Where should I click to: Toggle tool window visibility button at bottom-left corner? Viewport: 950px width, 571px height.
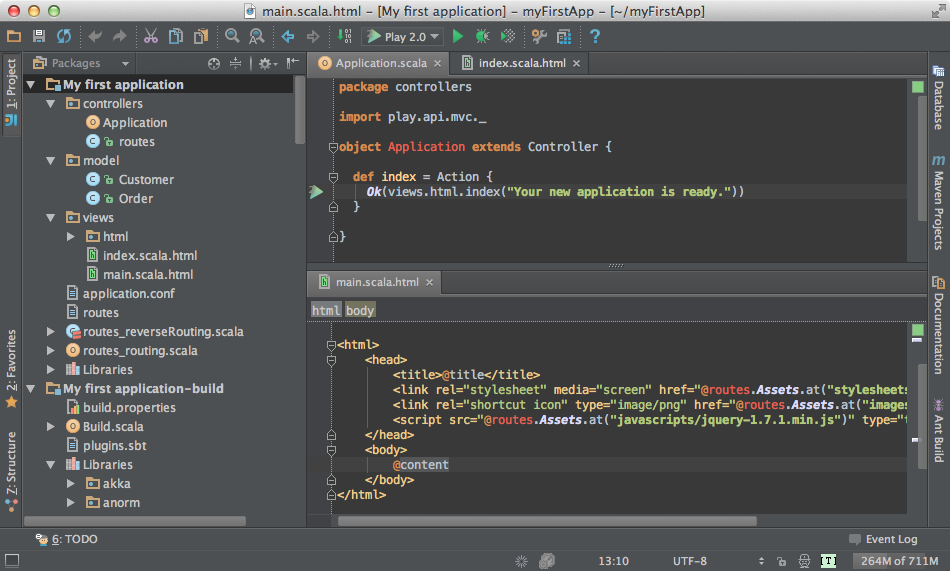[12, 561]
